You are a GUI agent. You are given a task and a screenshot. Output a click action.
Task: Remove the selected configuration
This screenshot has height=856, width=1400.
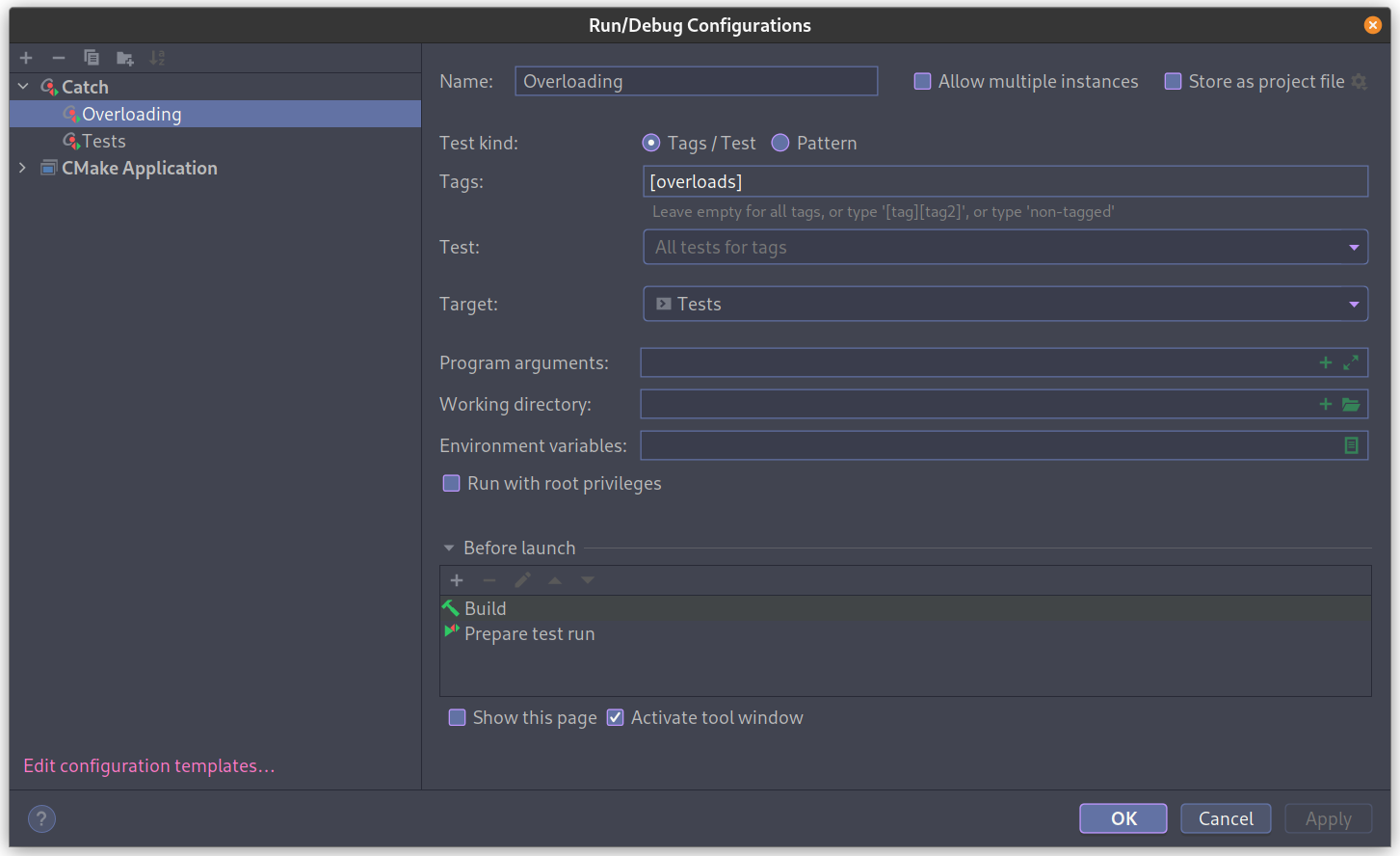pyautogui.click(x=59, y=58)
